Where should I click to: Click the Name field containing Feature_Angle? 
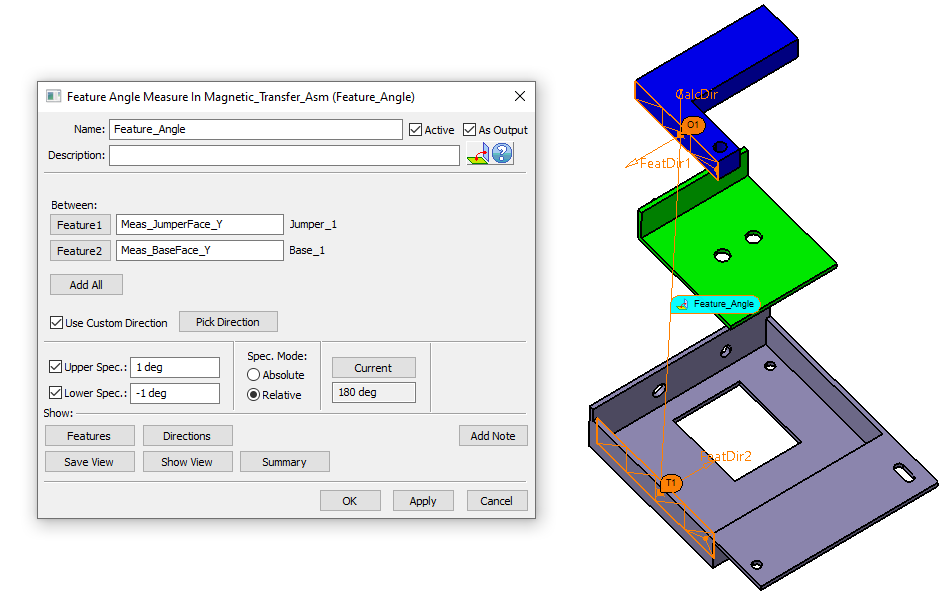[x=256, y=129]
